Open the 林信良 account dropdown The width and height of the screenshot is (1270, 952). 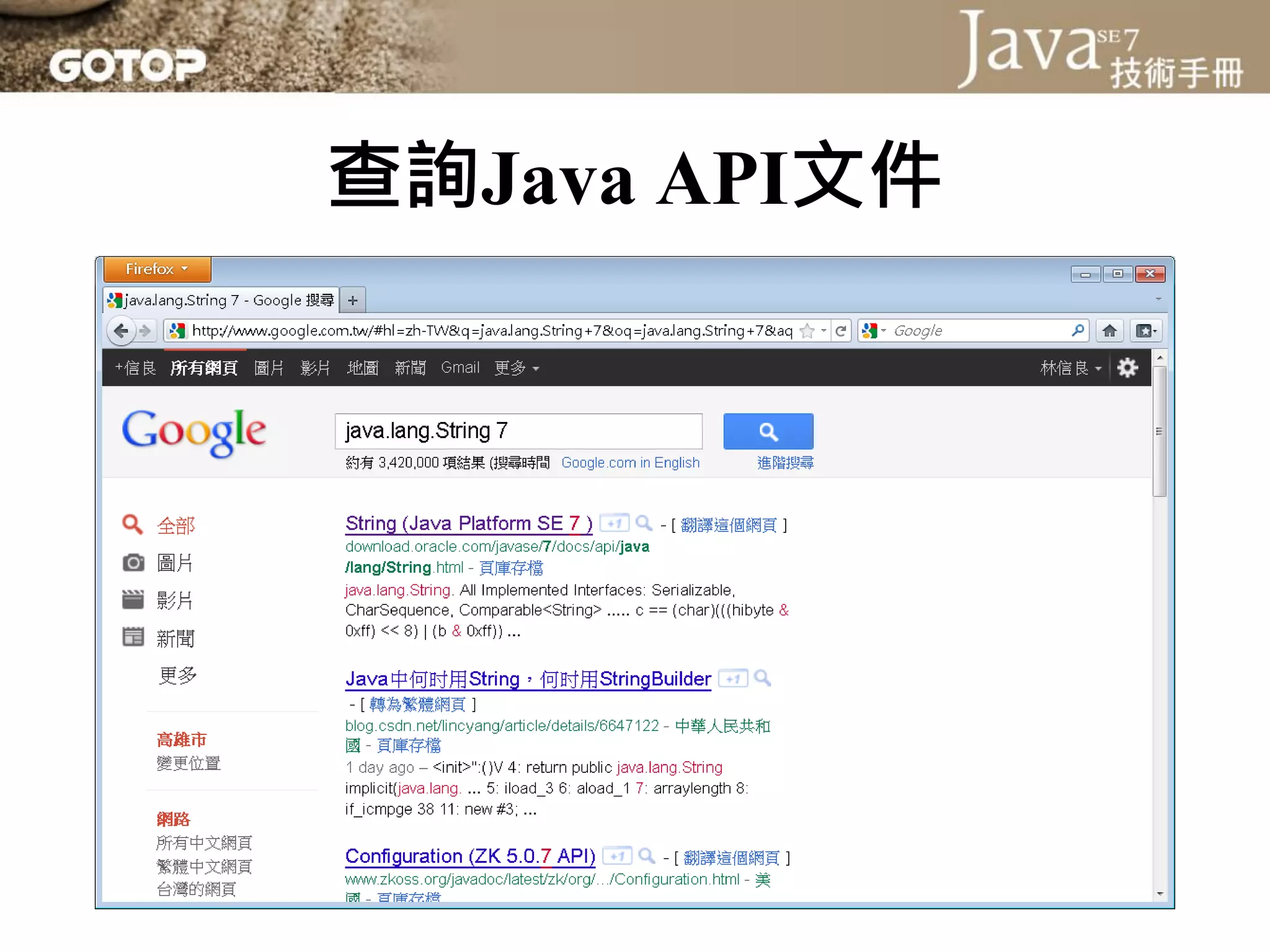(1070, 368)
